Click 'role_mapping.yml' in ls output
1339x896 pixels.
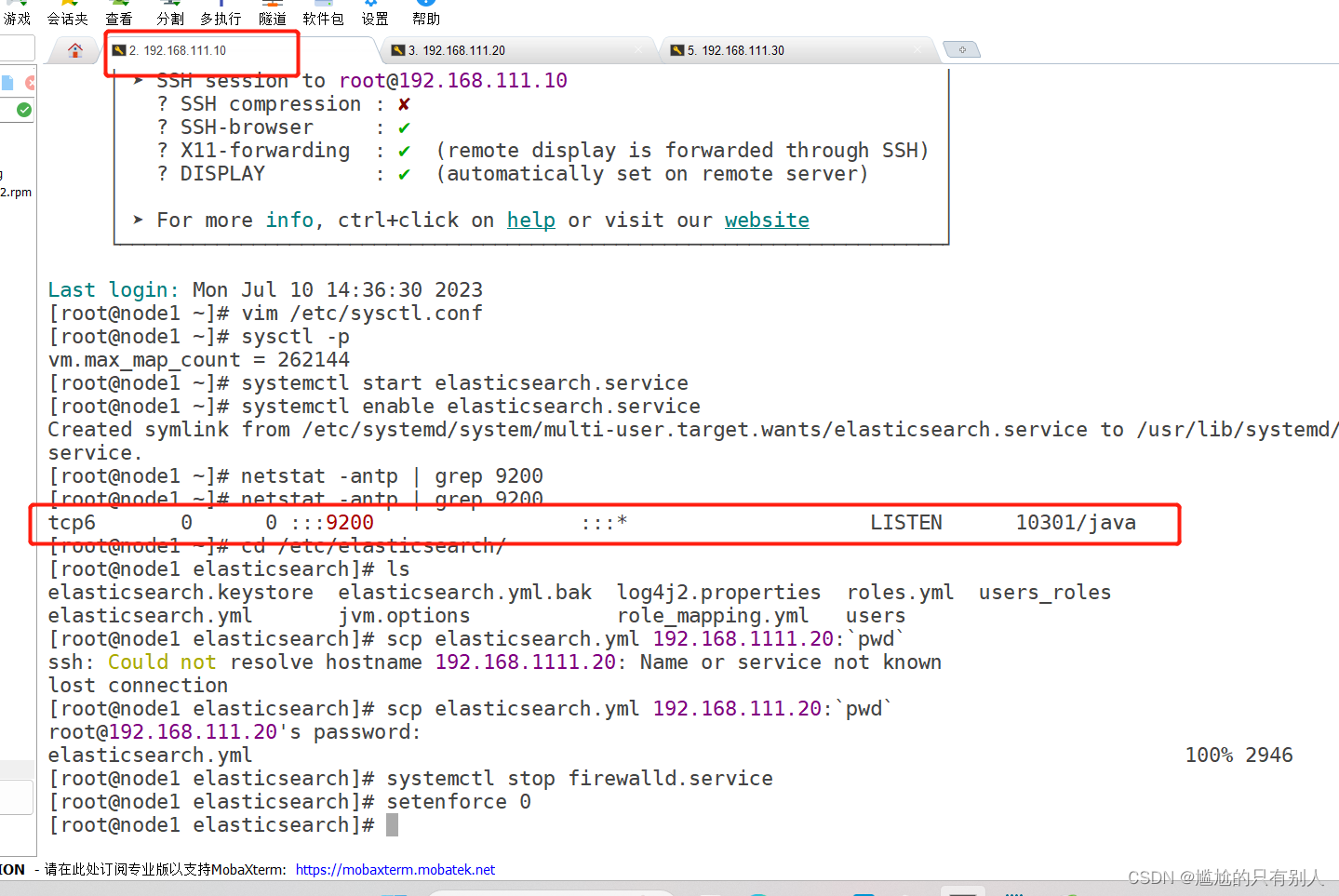click(x=713, y=616)
